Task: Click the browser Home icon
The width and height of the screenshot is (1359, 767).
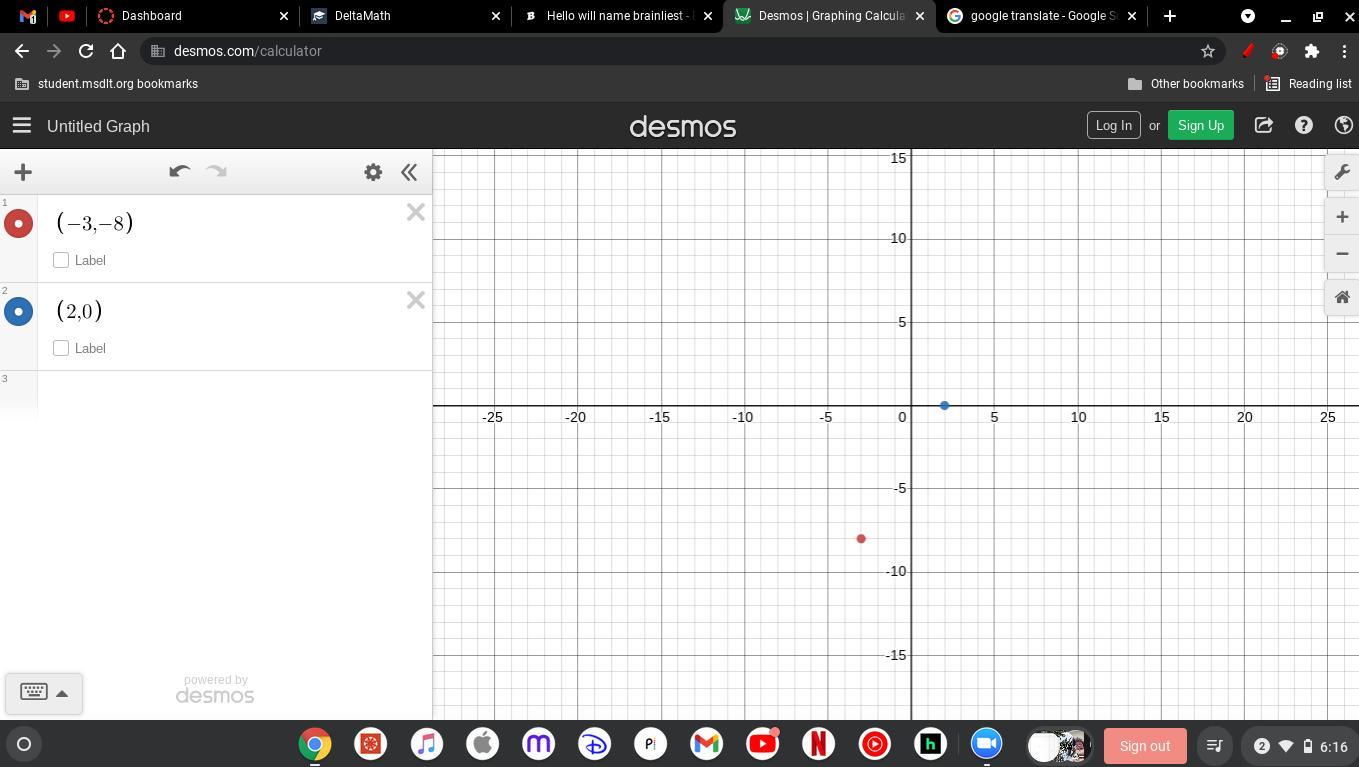Action: click(118, 51)
